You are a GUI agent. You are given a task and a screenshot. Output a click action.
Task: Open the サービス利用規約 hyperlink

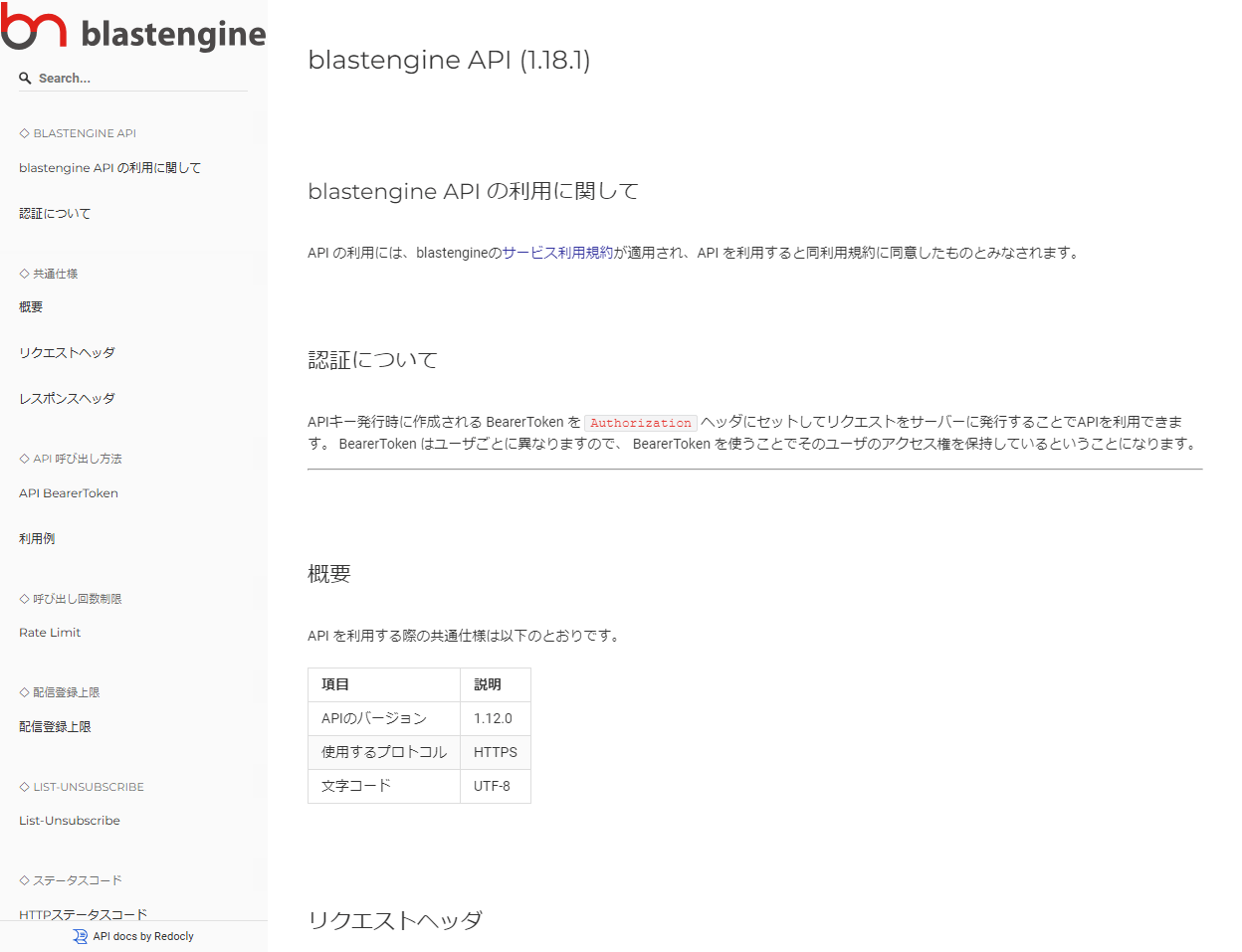[x=557, y=253]
